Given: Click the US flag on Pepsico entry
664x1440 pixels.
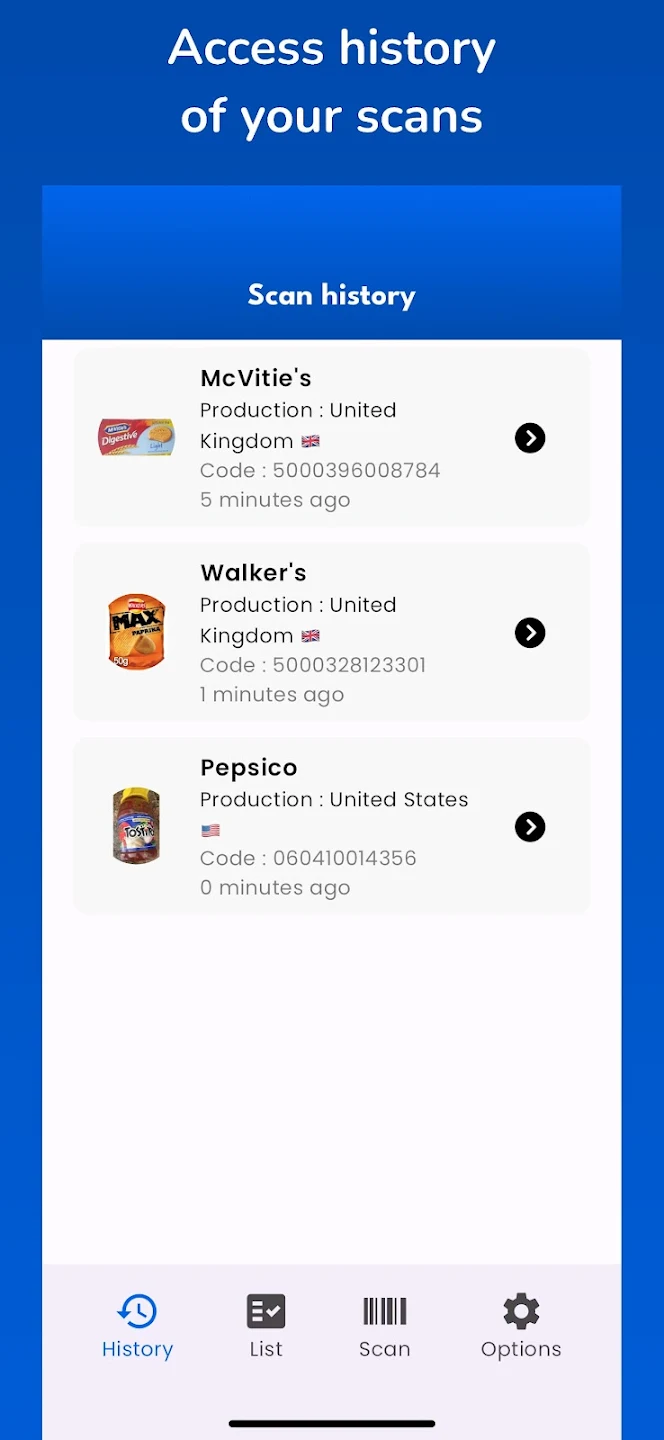Looking at the screenshot, I should click(x=210, y=830).
